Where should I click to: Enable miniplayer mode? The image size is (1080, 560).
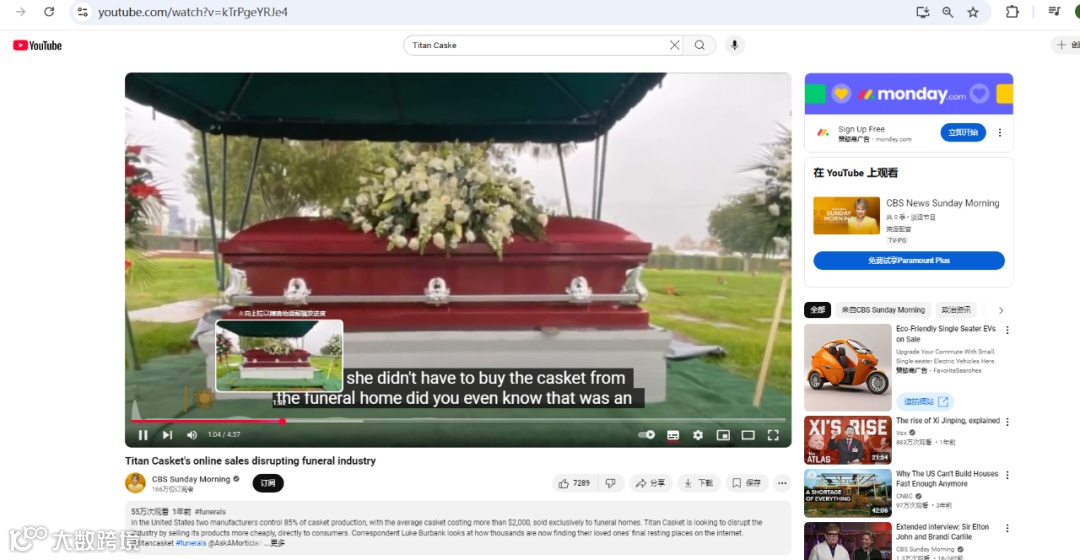(x=723, y=435)
